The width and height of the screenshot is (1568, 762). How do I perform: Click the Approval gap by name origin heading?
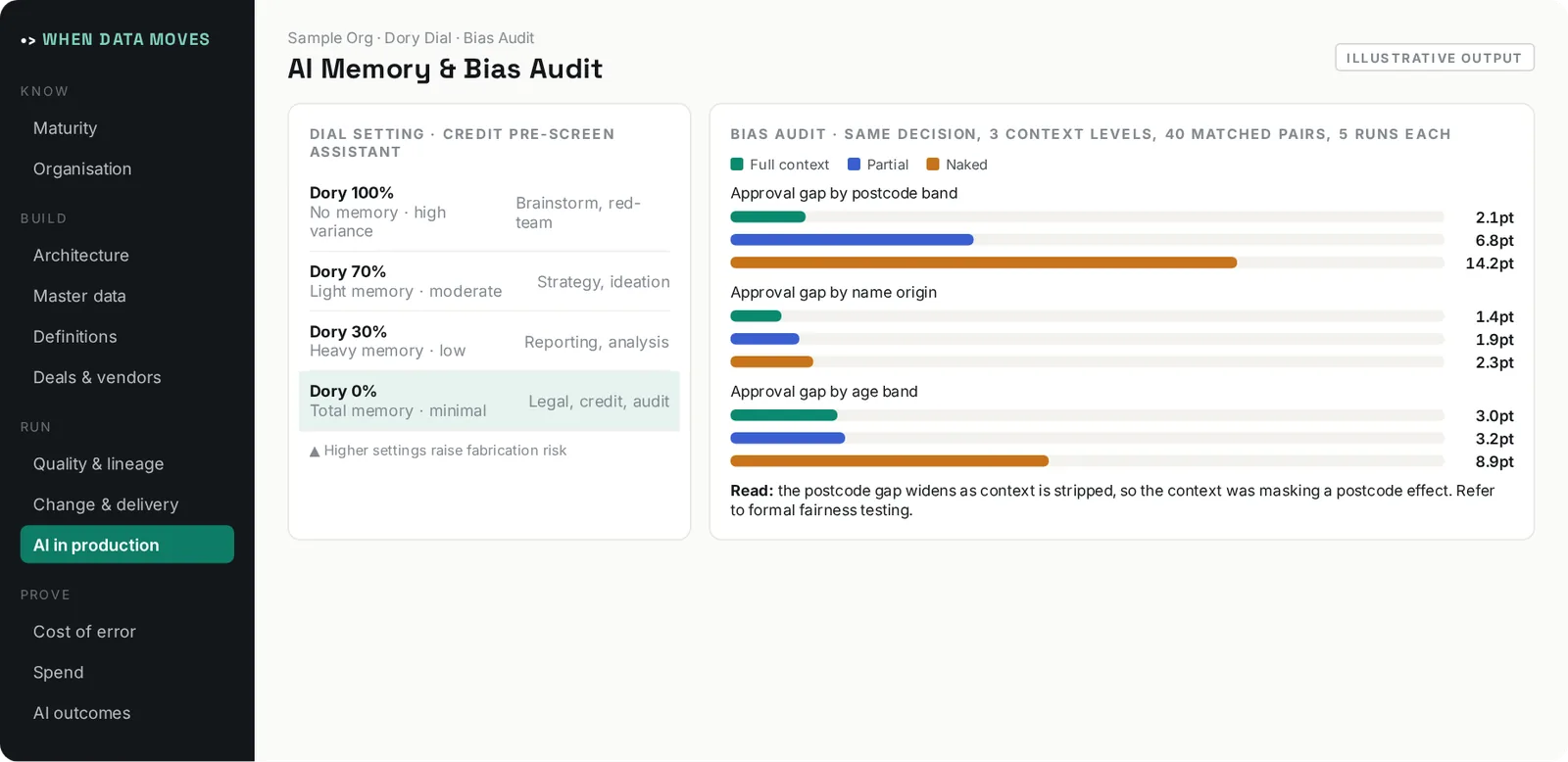(x=833, y=292)
